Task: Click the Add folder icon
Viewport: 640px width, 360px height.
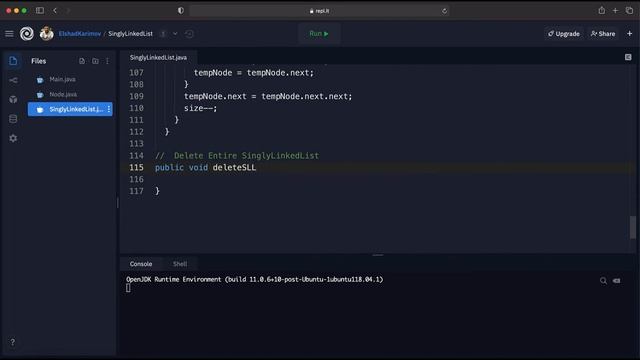Action: (x=95, y=61)
